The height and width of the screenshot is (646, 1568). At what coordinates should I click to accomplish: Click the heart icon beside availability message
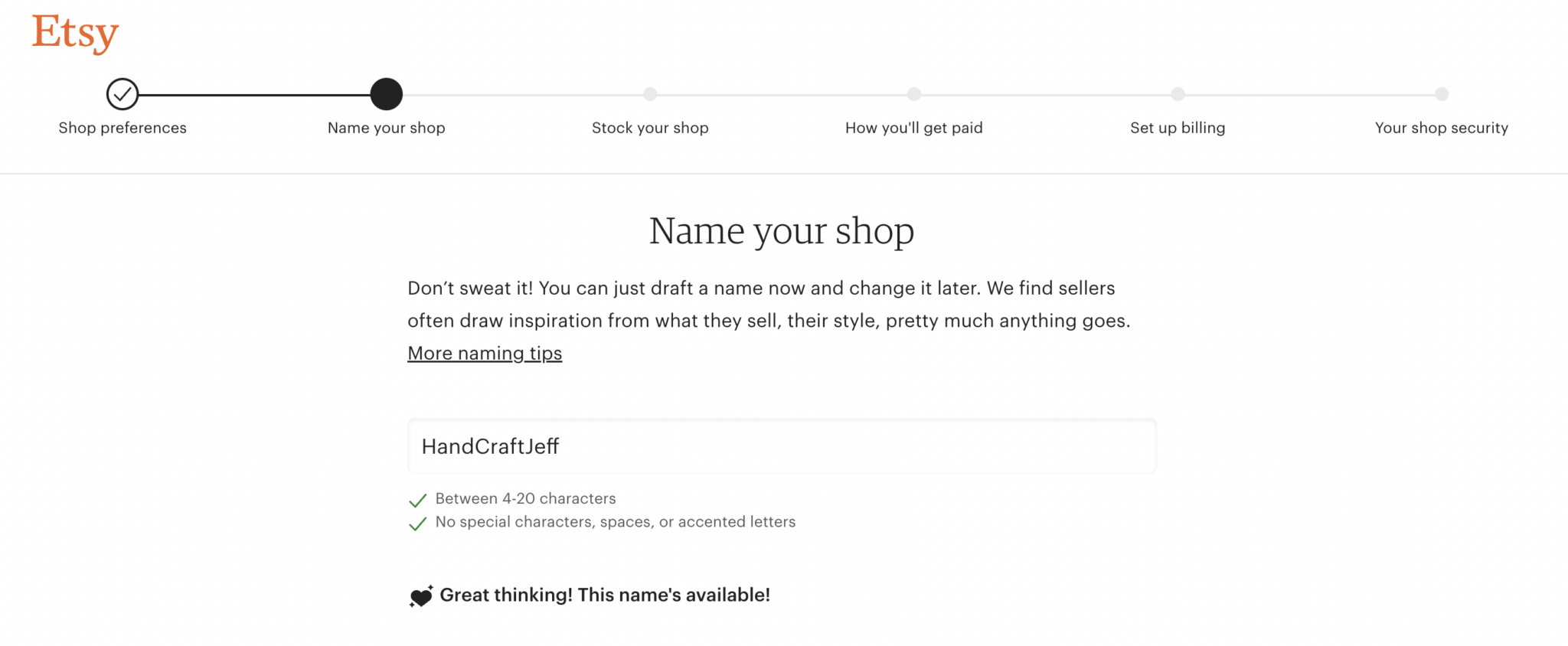421,595
